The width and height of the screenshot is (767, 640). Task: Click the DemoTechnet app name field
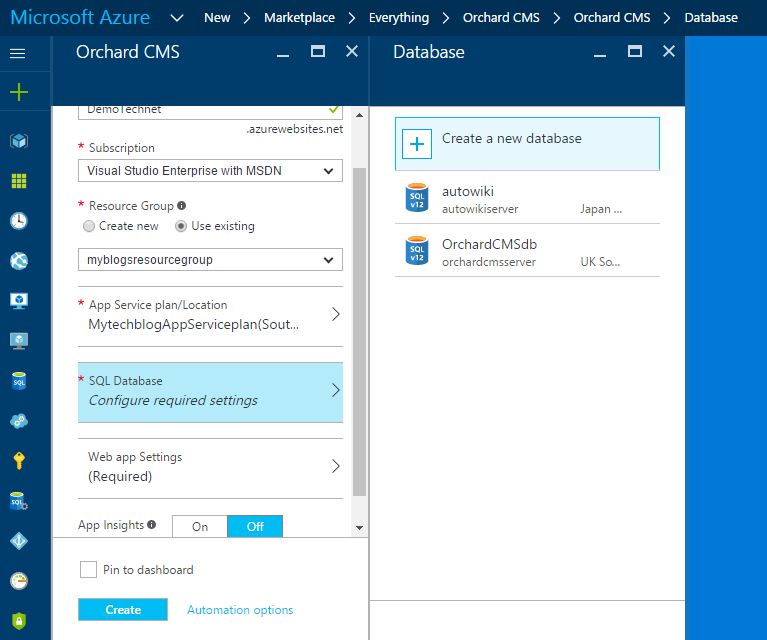pos(210,112)
